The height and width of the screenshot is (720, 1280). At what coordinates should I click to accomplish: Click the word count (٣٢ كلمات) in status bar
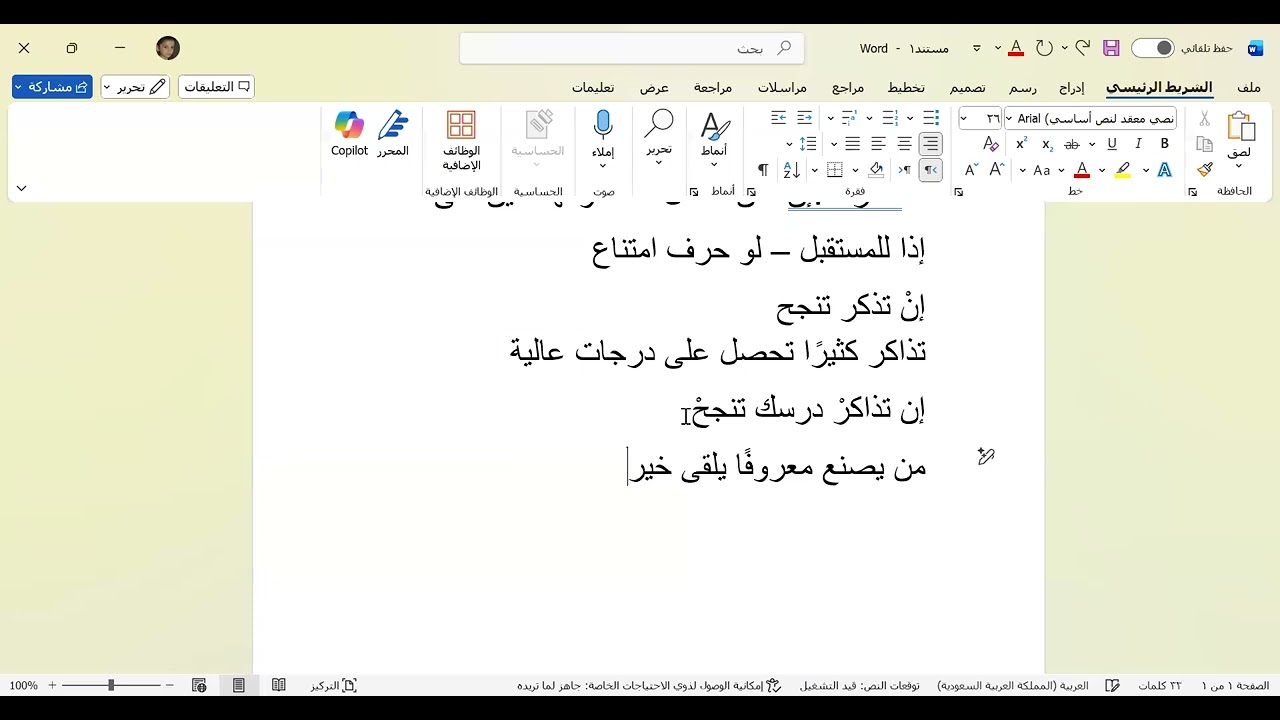tap(1160, 685)
